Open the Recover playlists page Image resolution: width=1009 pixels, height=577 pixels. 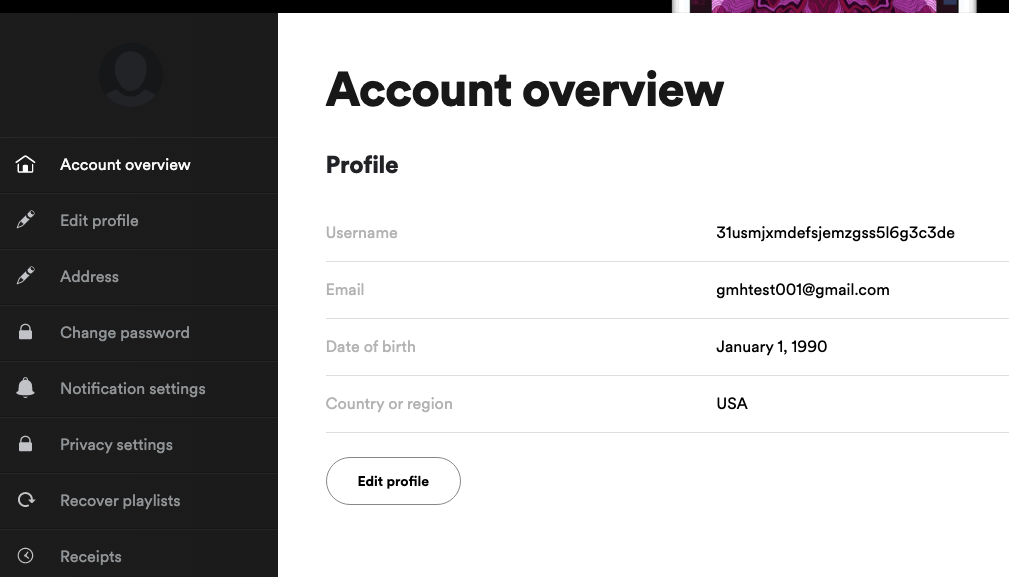[120, 501]
